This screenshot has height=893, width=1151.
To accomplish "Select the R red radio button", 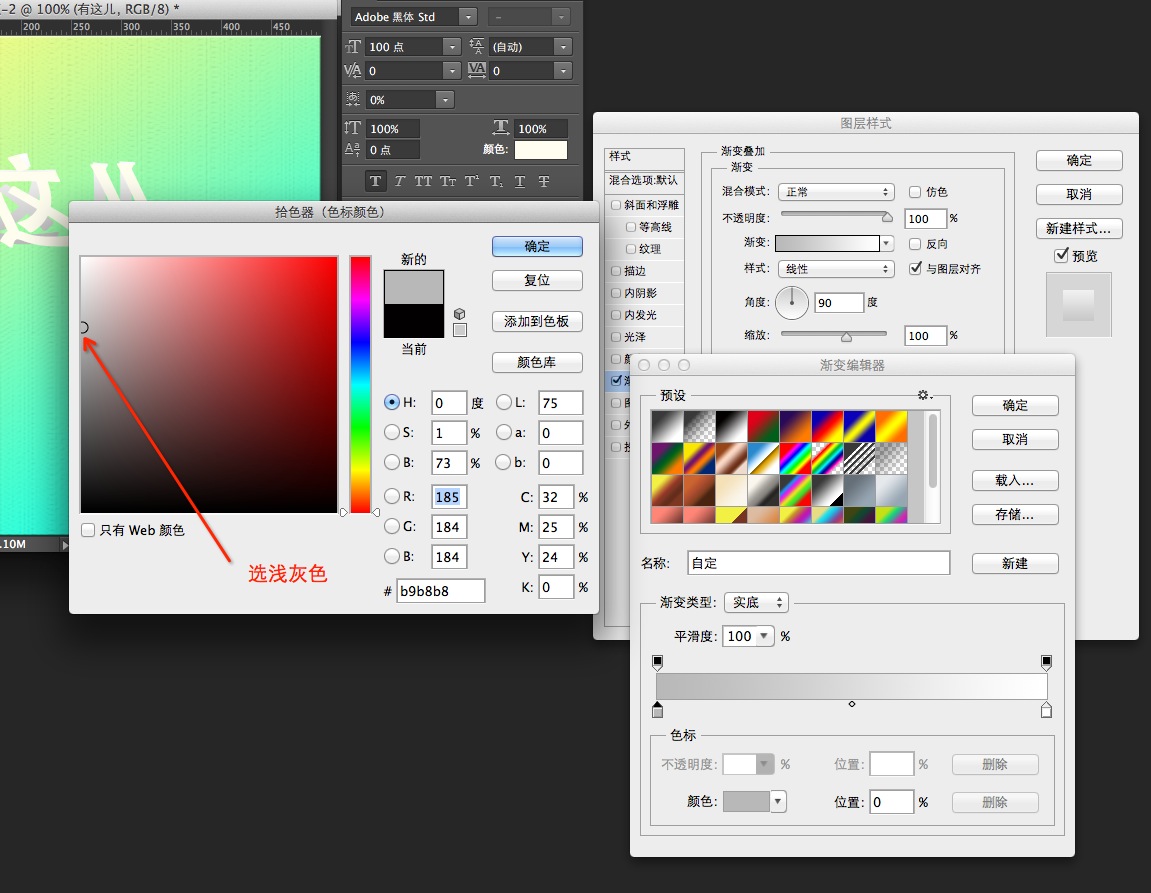I will click(392, 496).
